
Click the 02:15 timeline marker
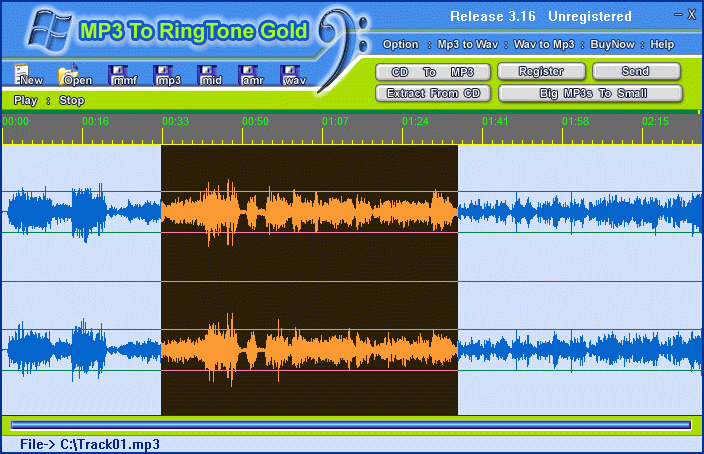point(656,121)
